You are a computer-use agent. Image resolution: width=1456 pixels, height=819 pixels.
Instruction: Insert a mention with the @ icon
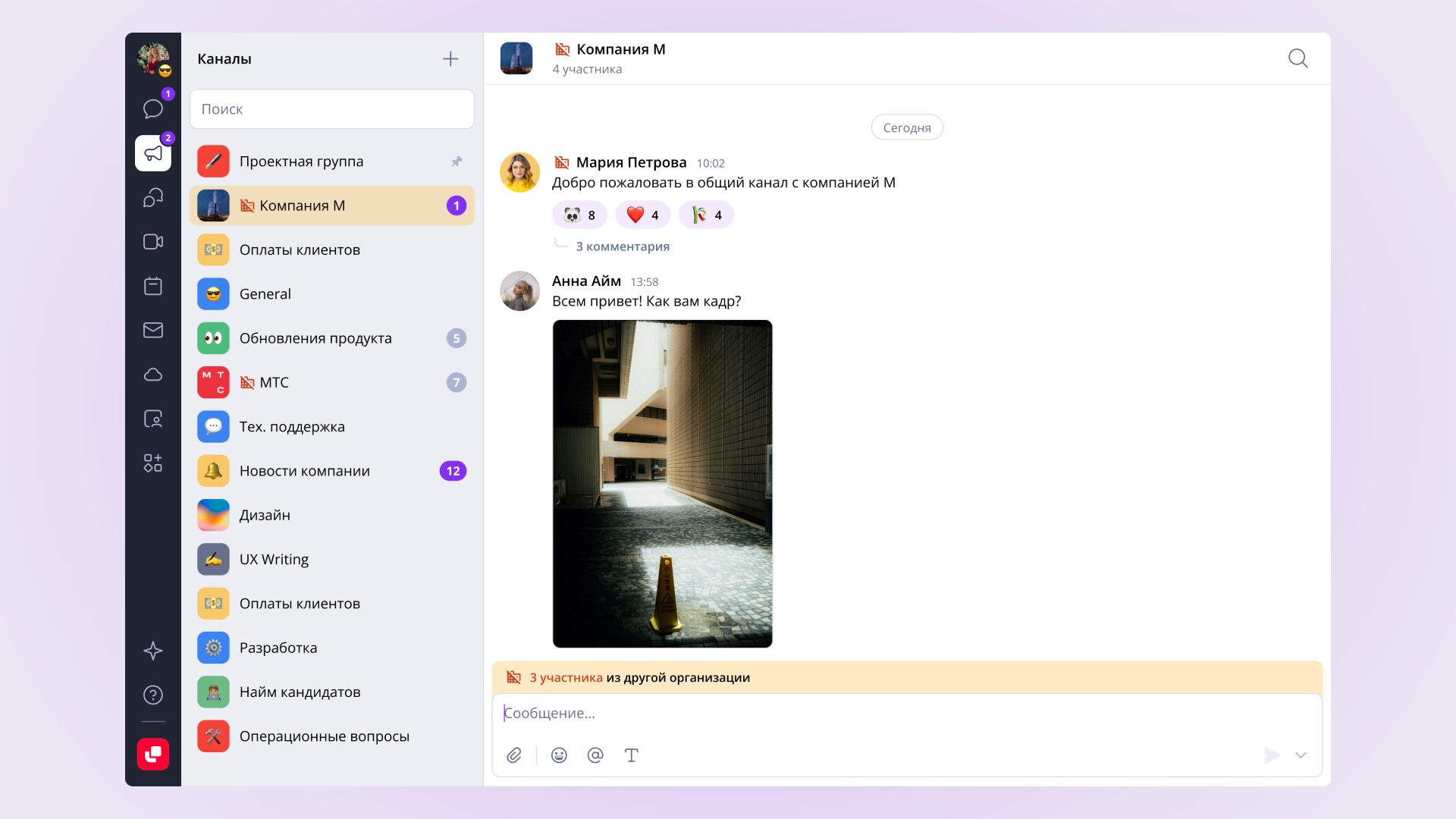pyautogui.click(x=595, y=755)
